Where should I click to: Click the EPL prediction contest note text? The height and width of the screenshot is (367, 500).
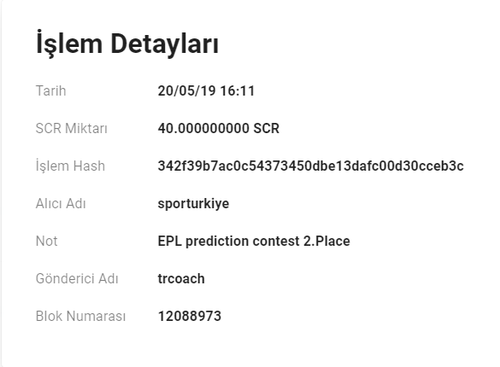[254, 241]
